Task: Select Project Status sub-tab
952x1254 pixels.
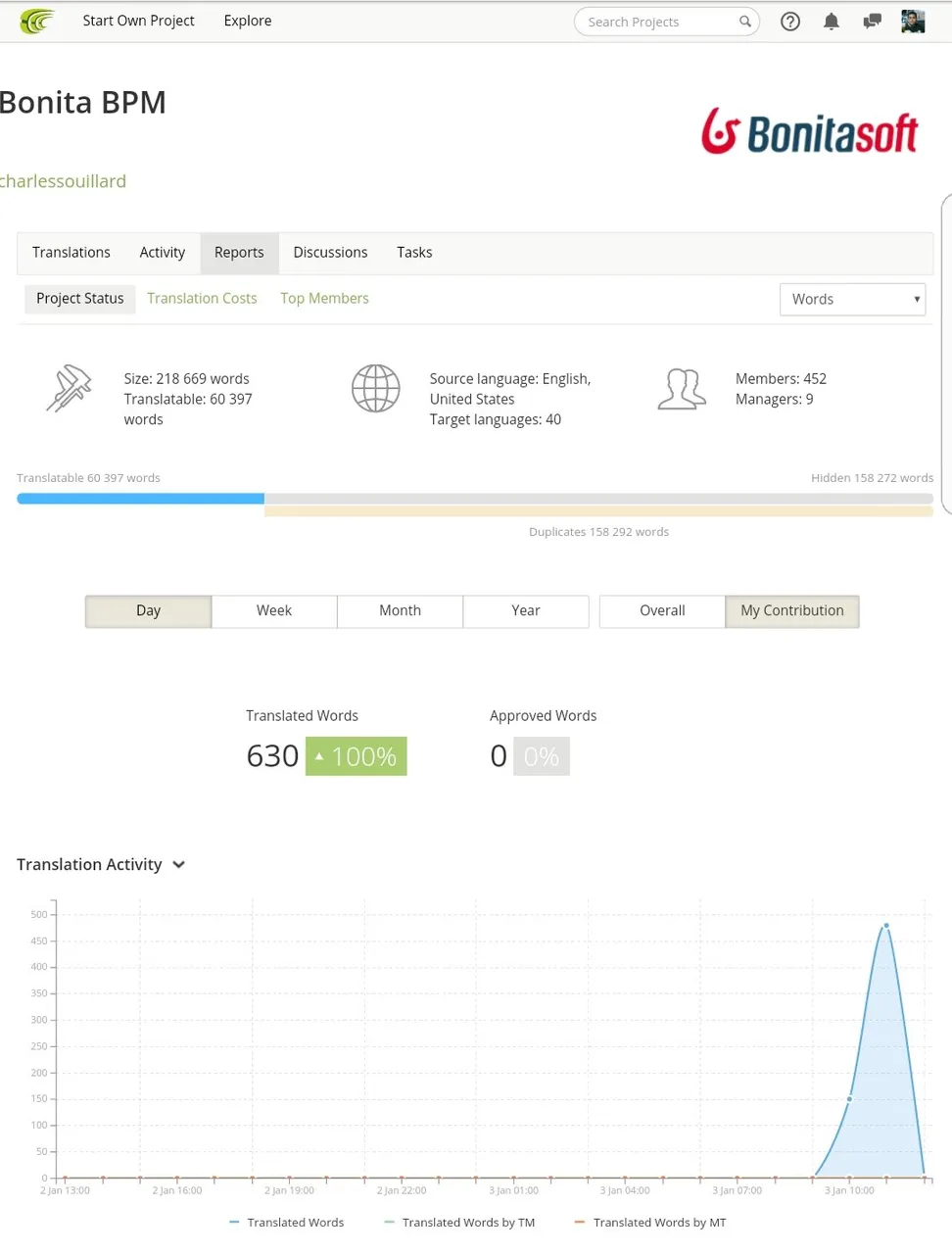Action: coord(80,299)
